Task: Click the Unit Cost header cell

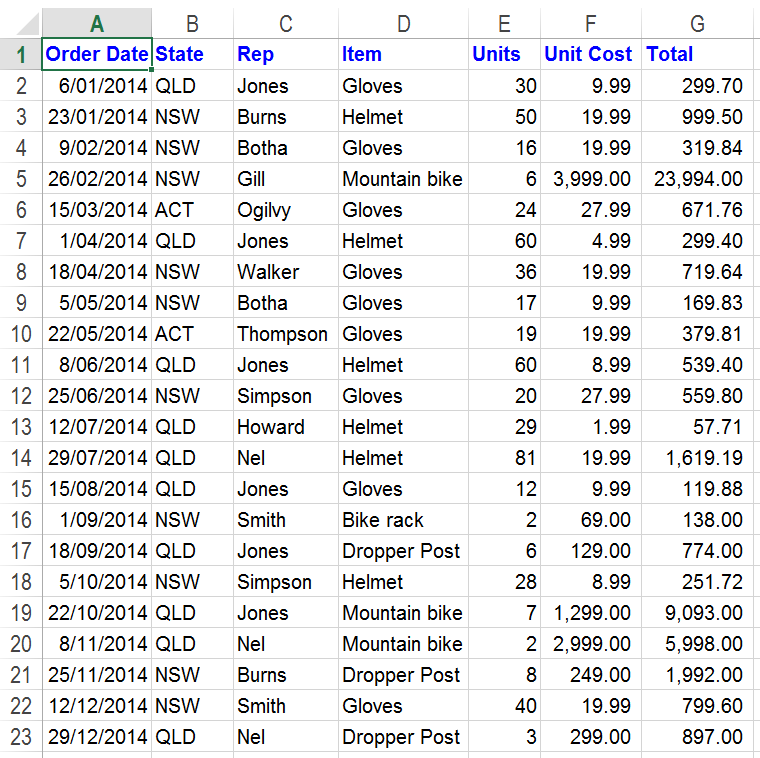Action: pyautogui.click(x=591, y=54)
